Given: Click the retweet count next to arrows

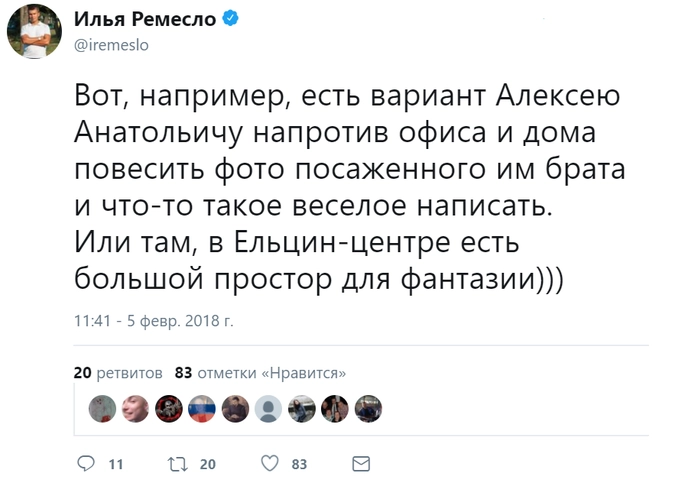Looking at the screenshot, I should pyautogui.click(x=207, y=465).
